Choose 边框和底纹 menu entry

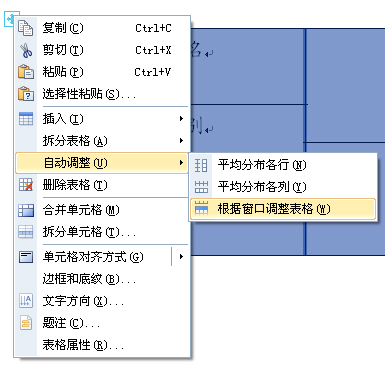pyautogui.click(x=102, y=279)
